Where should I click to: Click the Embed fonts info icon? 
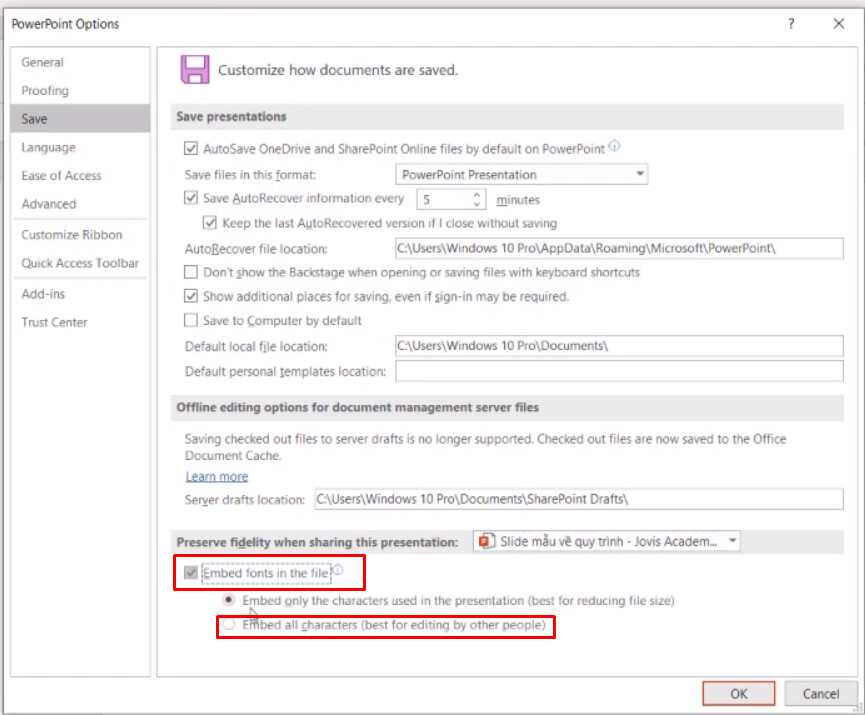(x=338, y=571)
